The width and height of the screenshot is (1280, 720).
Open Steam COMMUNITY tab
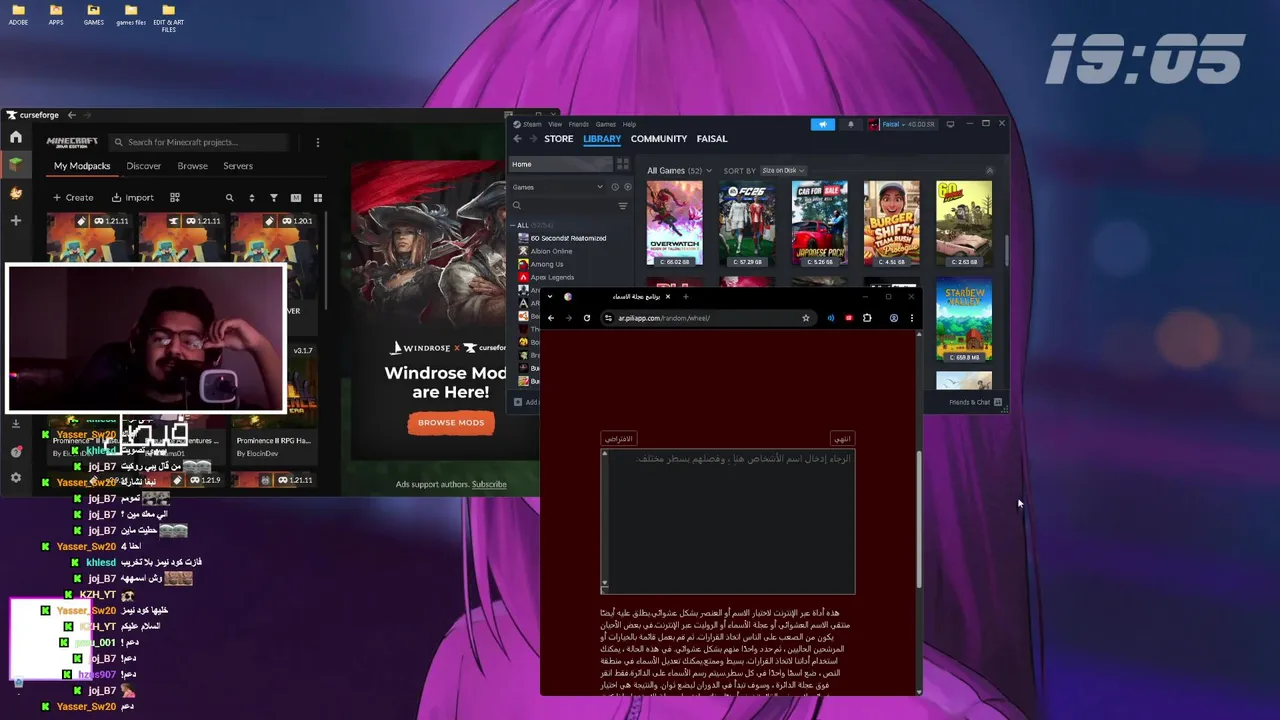point(659,139)
